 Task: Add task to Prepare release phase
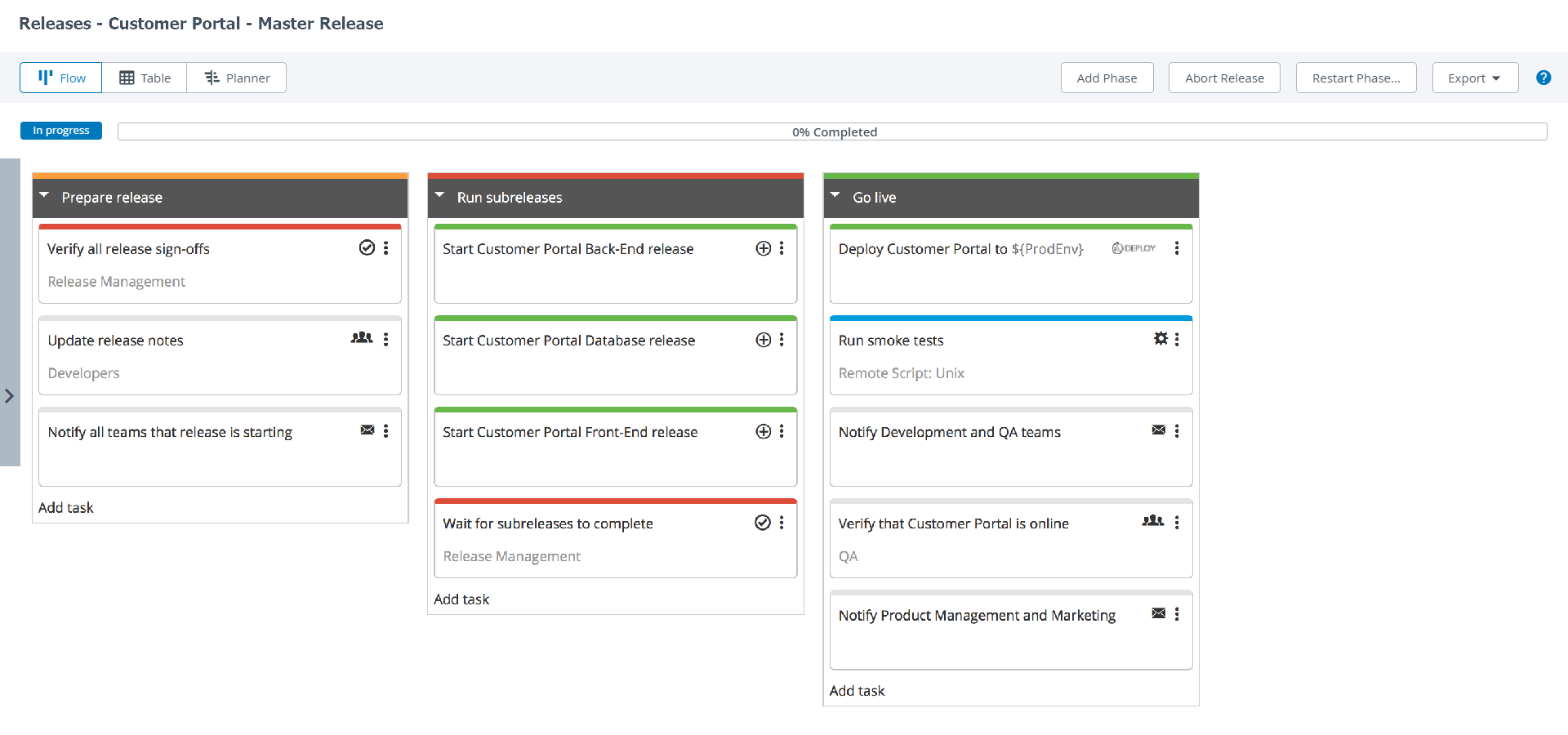pos(66,508)
